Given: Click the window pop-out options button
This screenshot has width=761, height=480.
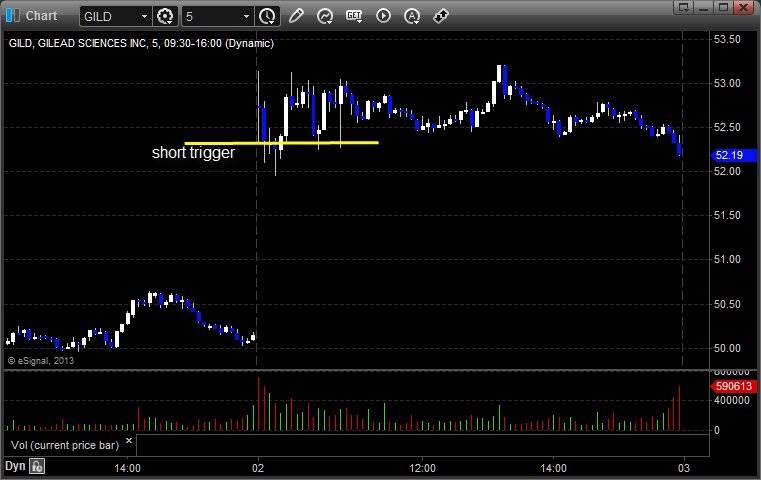Looking at the screenshot, I should click(x=684, y=7).
